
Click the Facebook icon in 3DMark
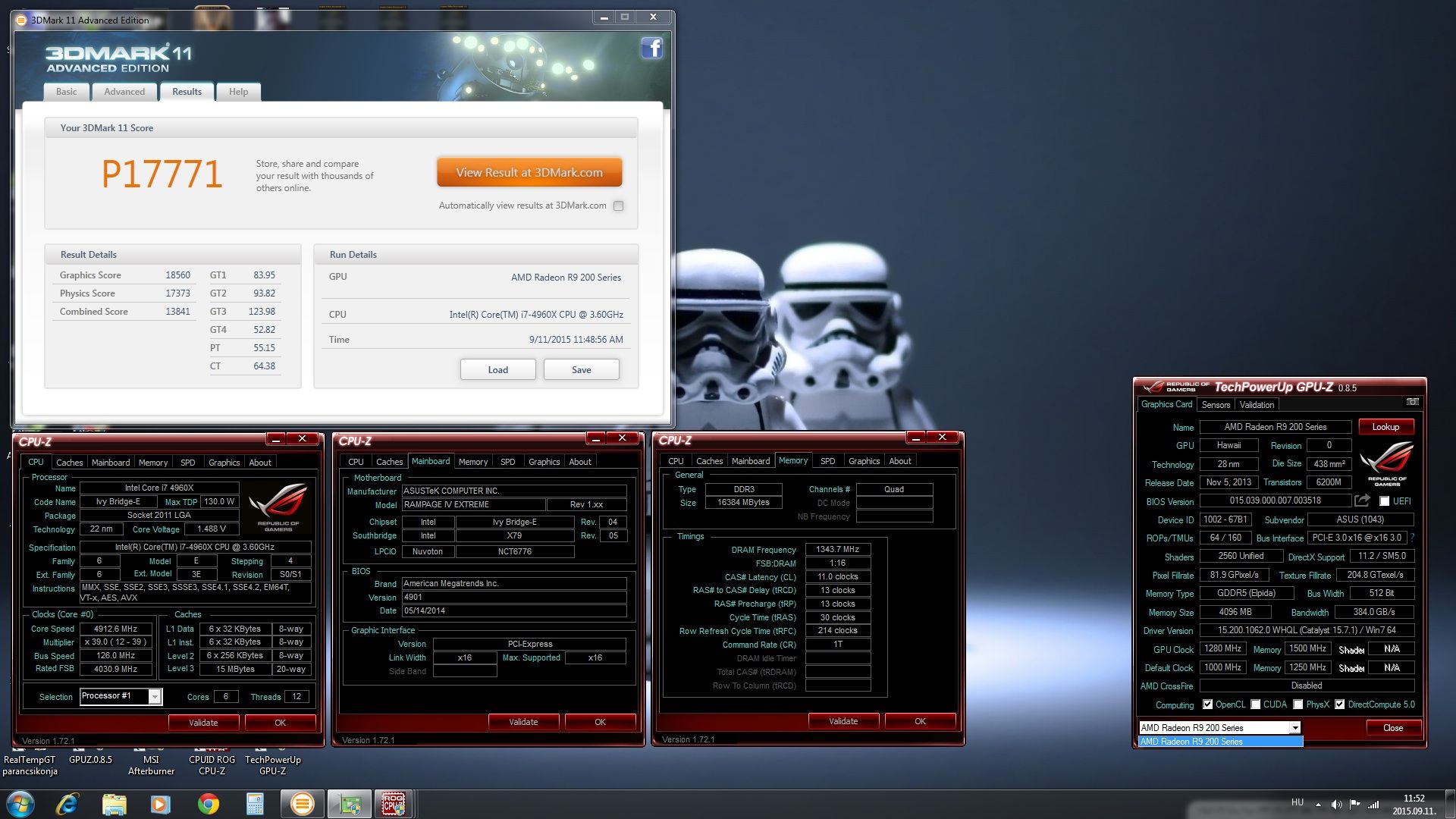(651, 49)
